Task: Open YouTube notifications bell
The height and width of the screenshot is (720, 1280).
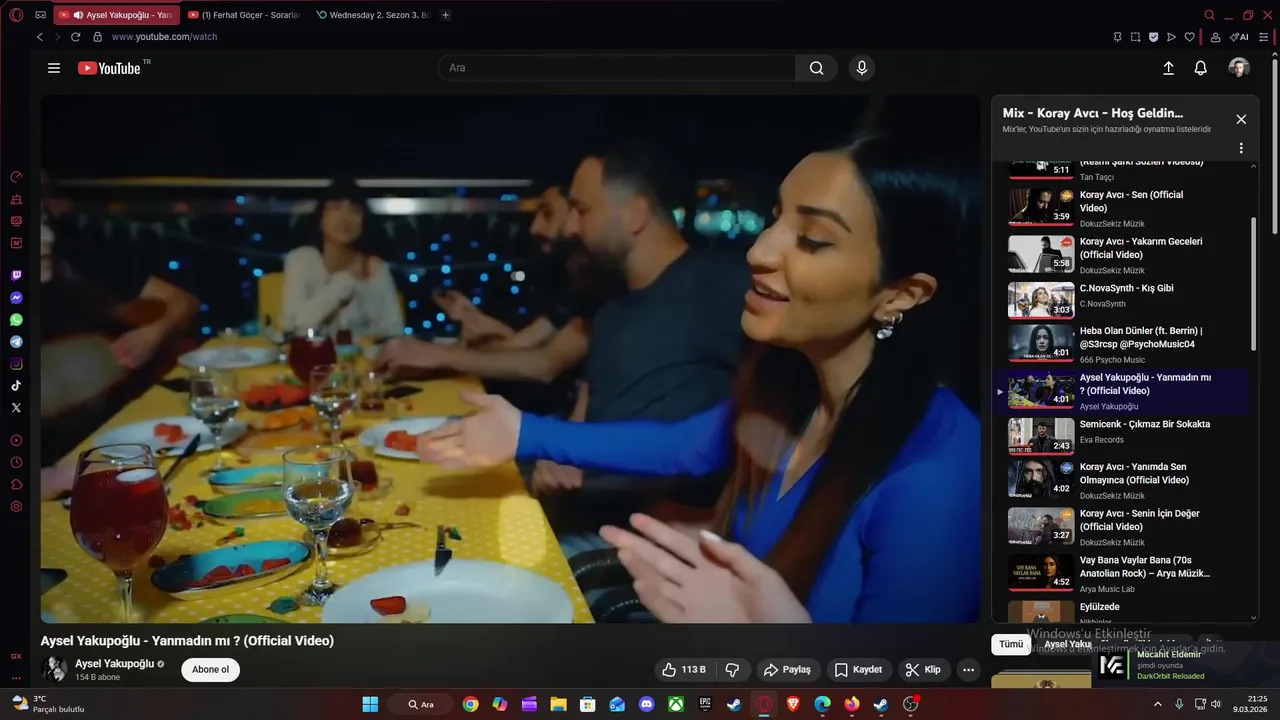Action: pyautogui.click(x=1201, y=68)
